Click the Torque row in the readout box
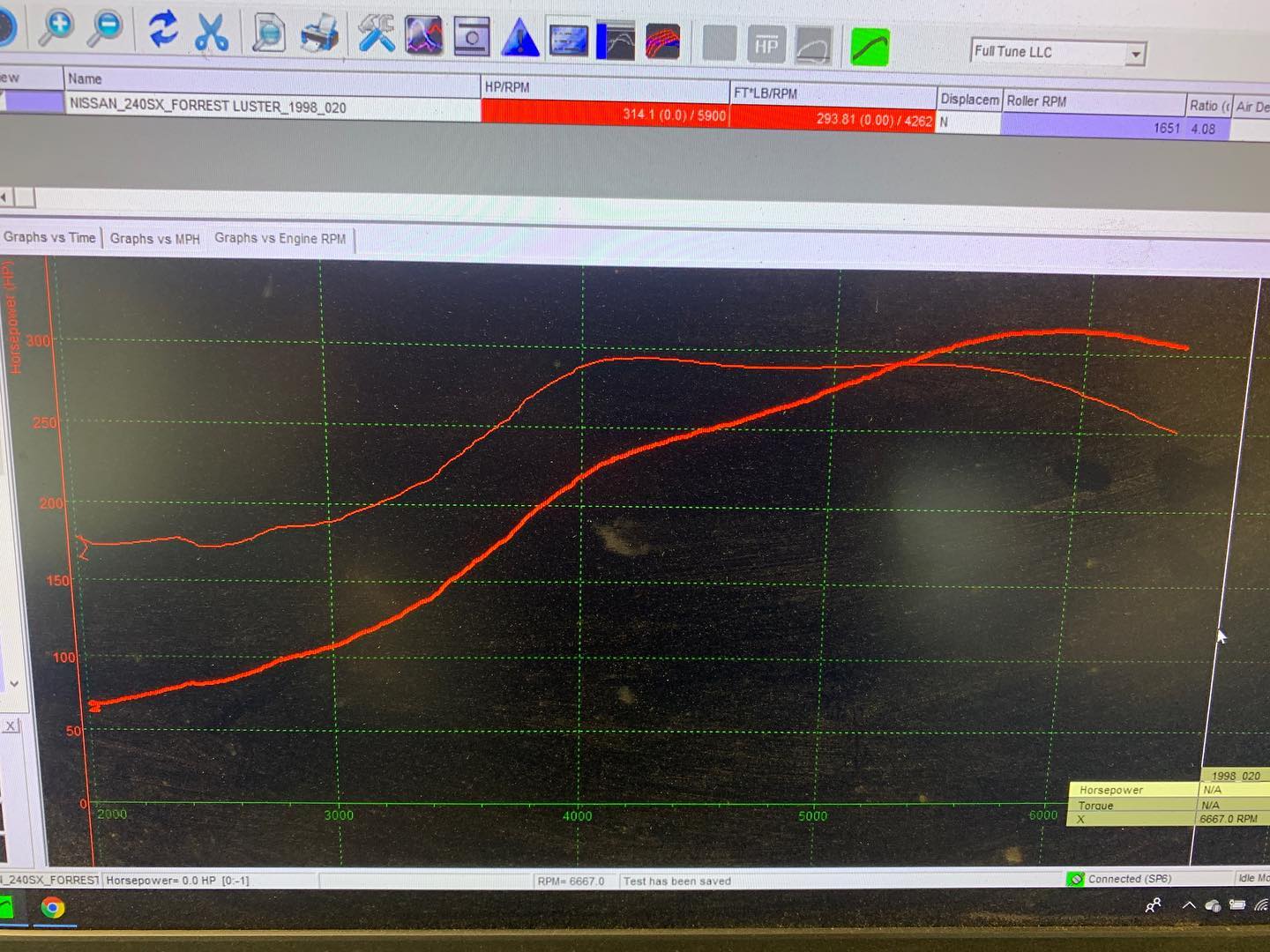The height and width of the screenshot is (952, 1270). point(1168,805)
